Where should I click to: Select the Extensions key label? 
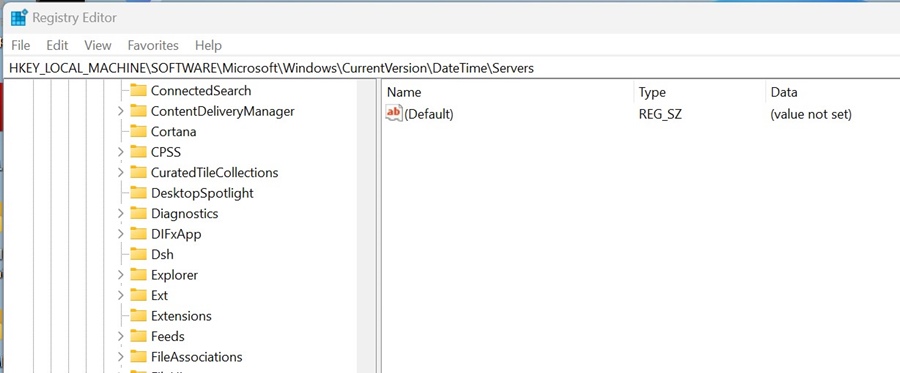click(181, 316)
